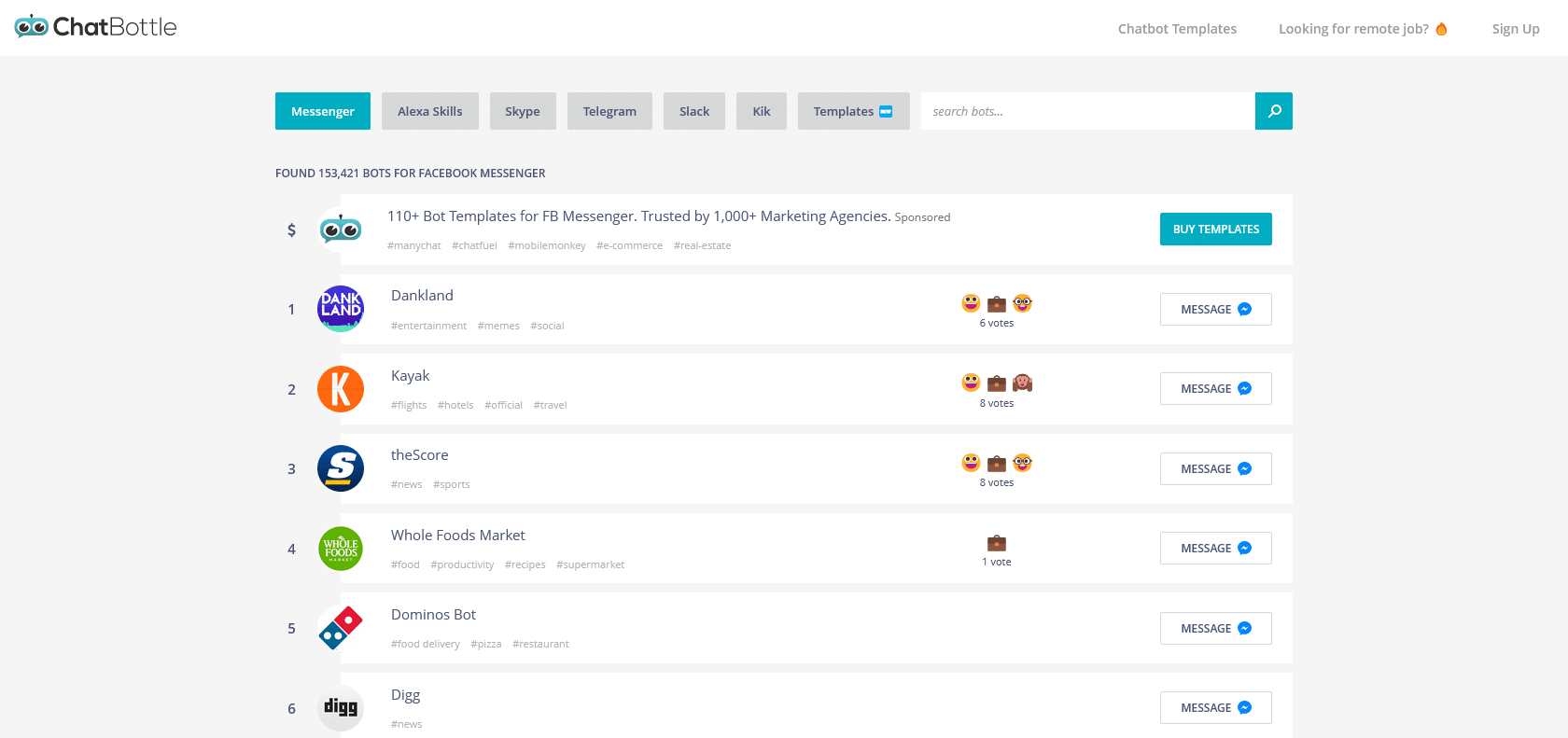Open the Kayak bot title
The width and height of the screenshot is (1568, 738).
[410, 376]
